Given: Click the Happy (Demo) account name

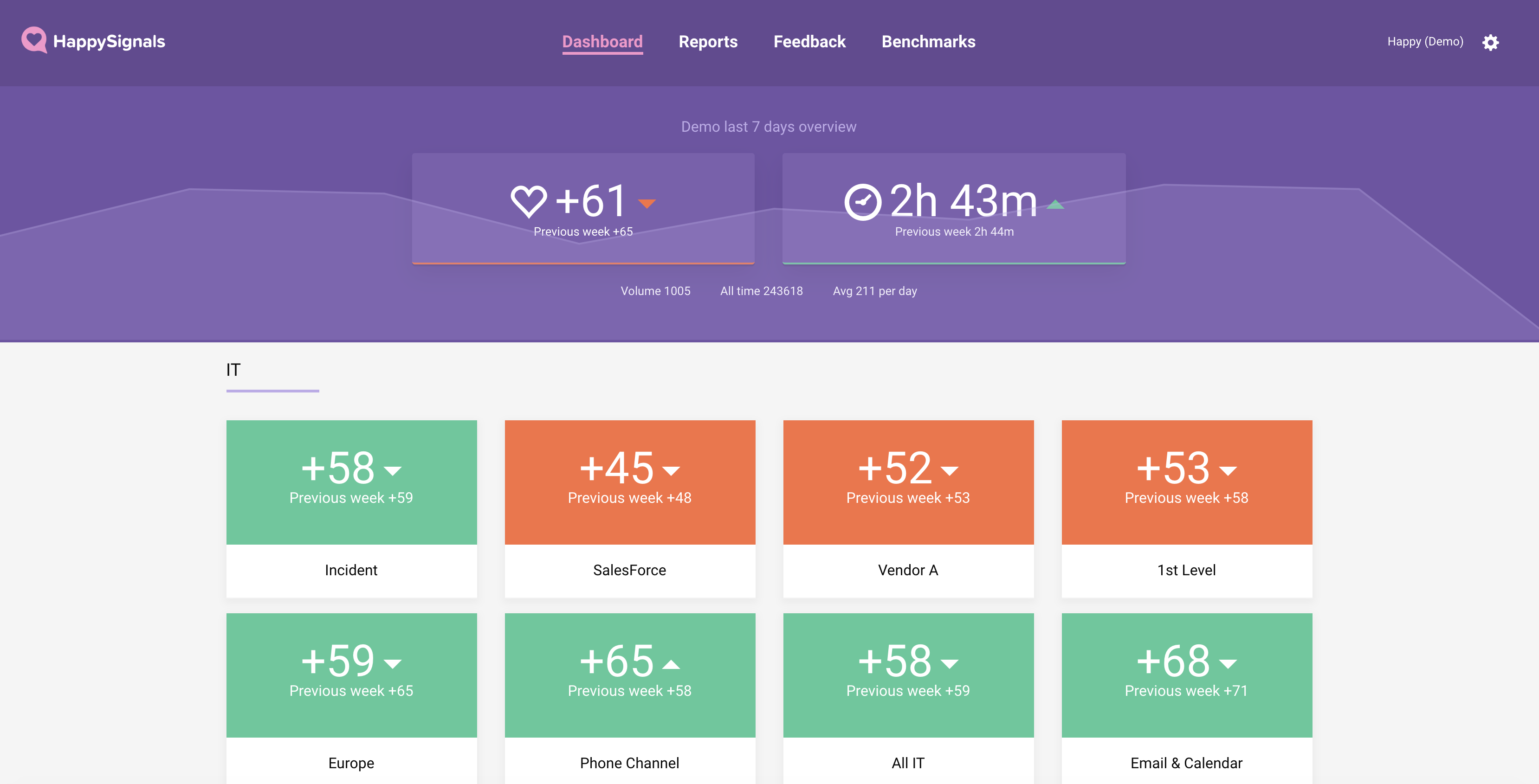Looking at the screenshot, I should (x=1425, y=42).
